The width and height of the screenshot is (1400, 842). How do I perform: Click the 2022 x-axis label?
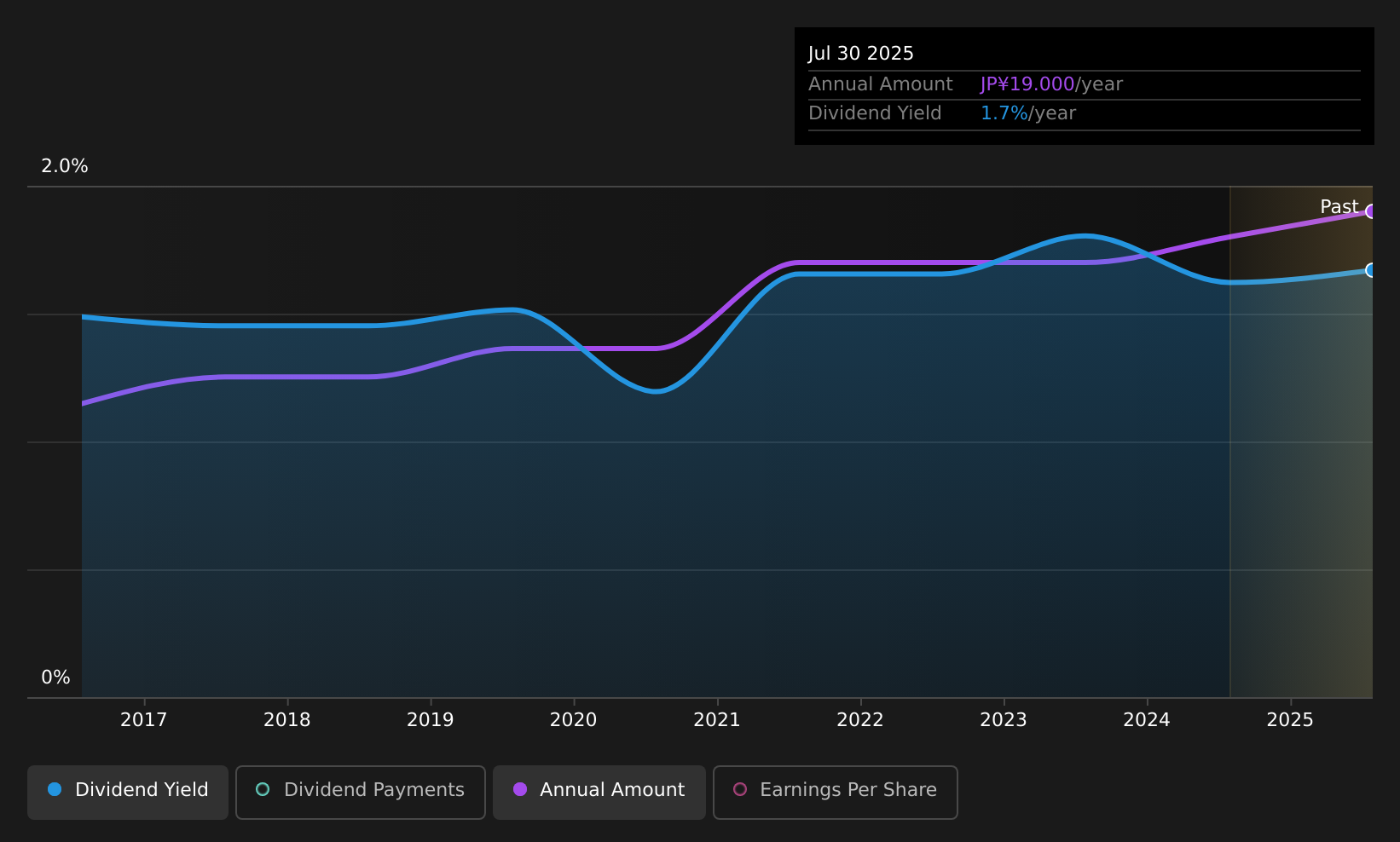pyautogui.click(x=860, y=720)
